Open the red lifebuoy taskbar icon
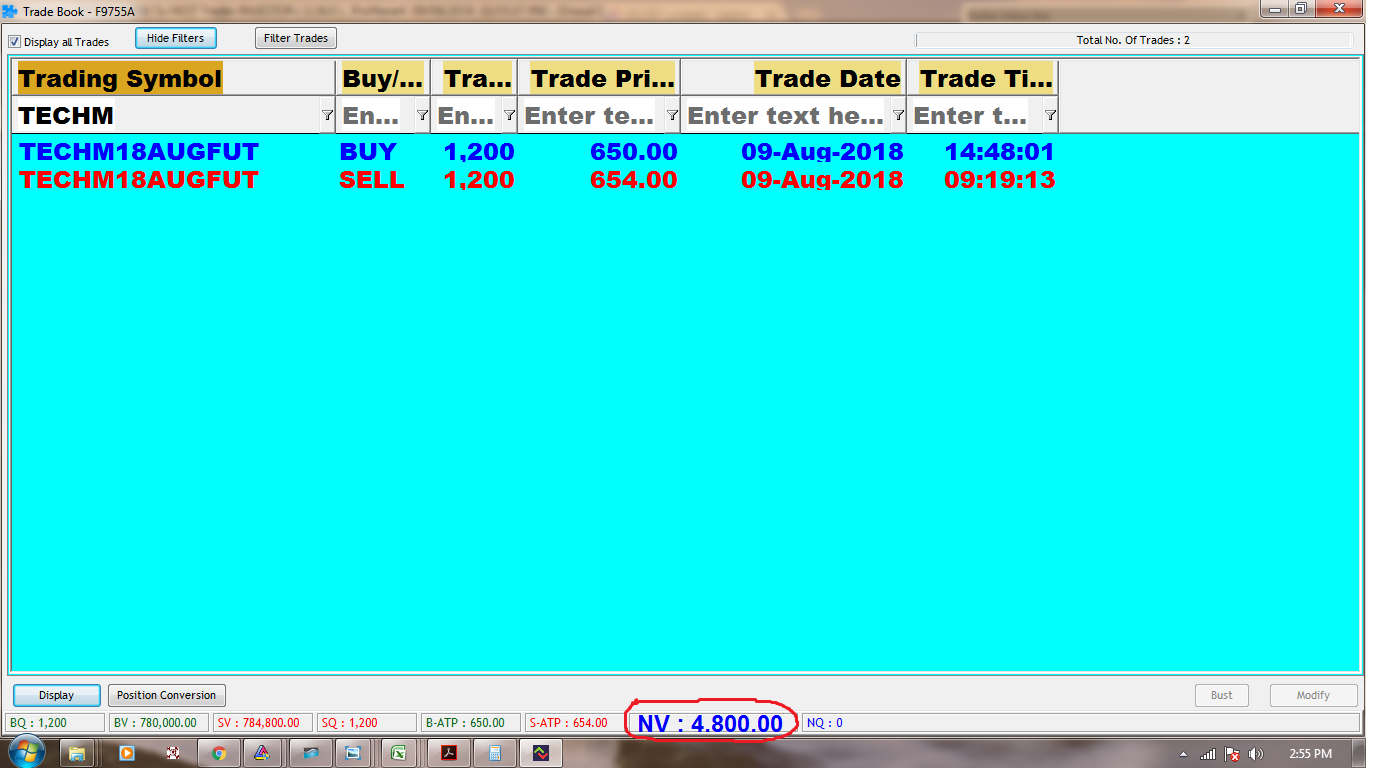 pos(172,753)
